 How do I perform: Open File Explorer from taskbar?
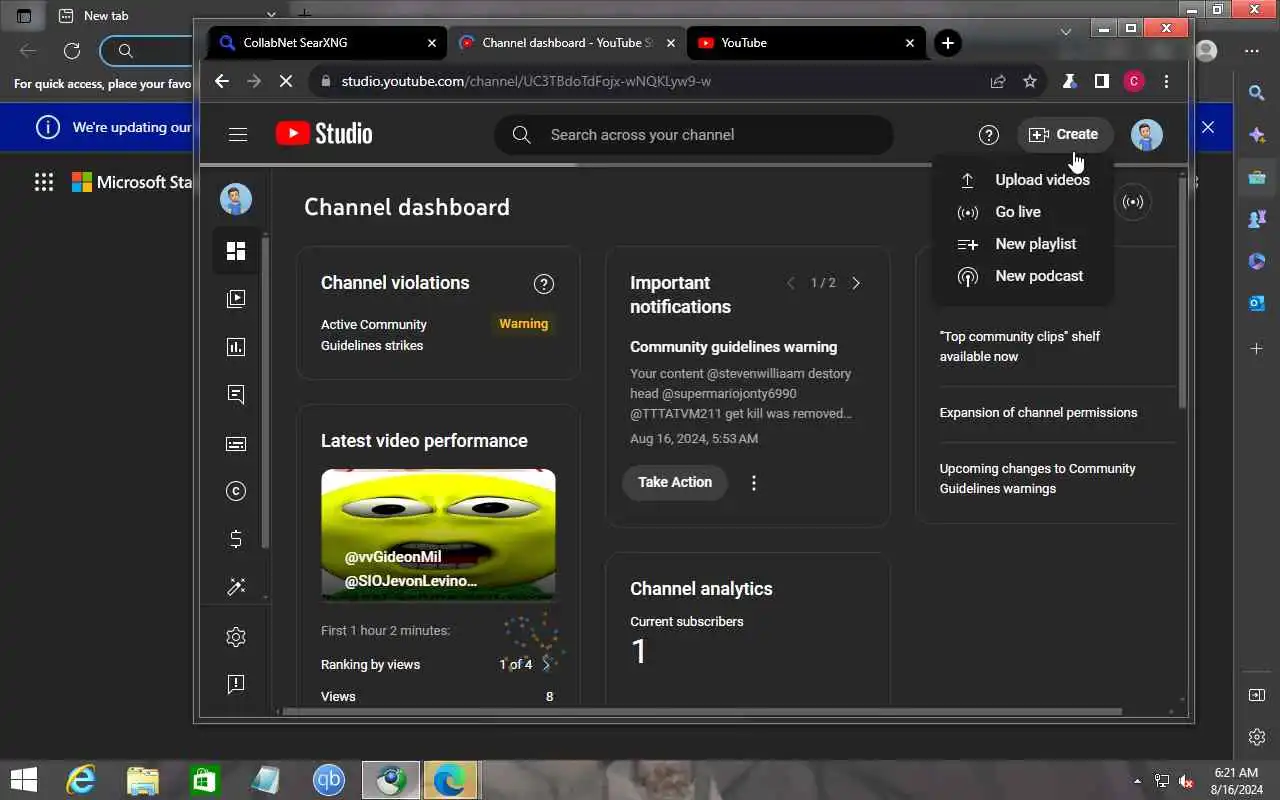coord(143,780)
